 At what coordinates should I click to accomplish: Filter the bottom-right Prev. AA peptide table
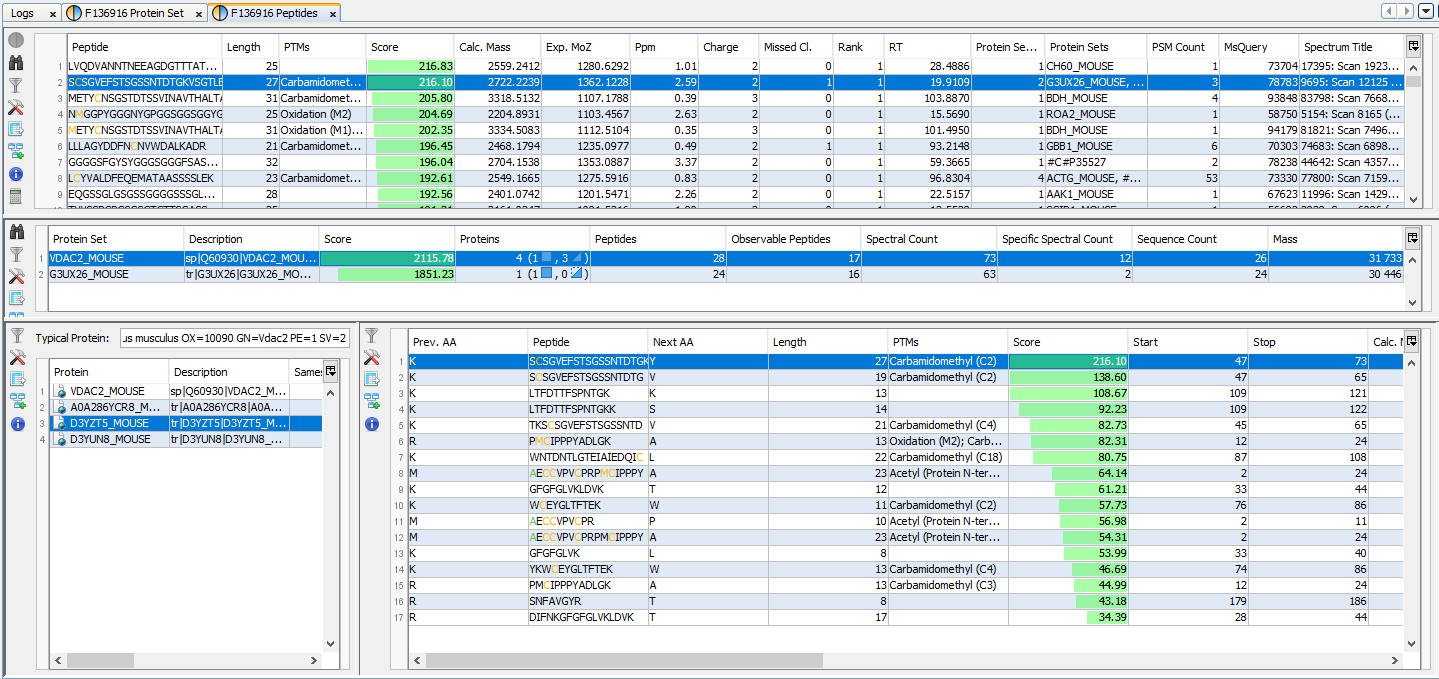pyautogui.click(x=372, y=336)
